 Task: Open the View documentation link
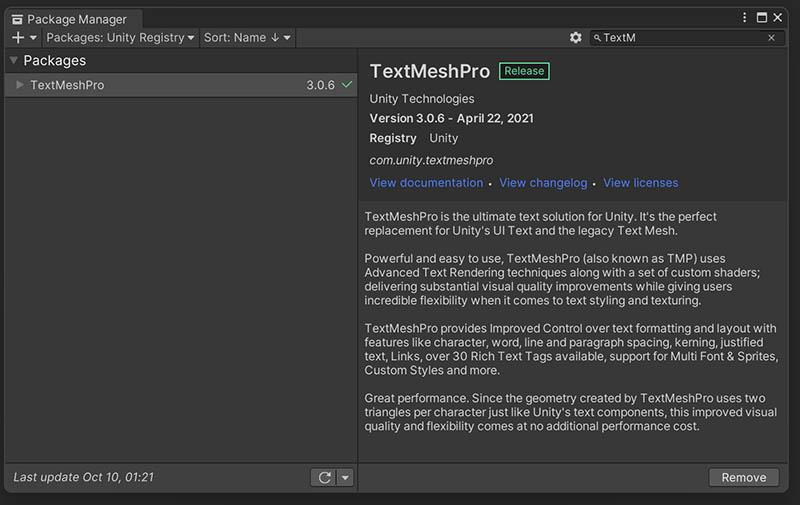pos(426,183)
